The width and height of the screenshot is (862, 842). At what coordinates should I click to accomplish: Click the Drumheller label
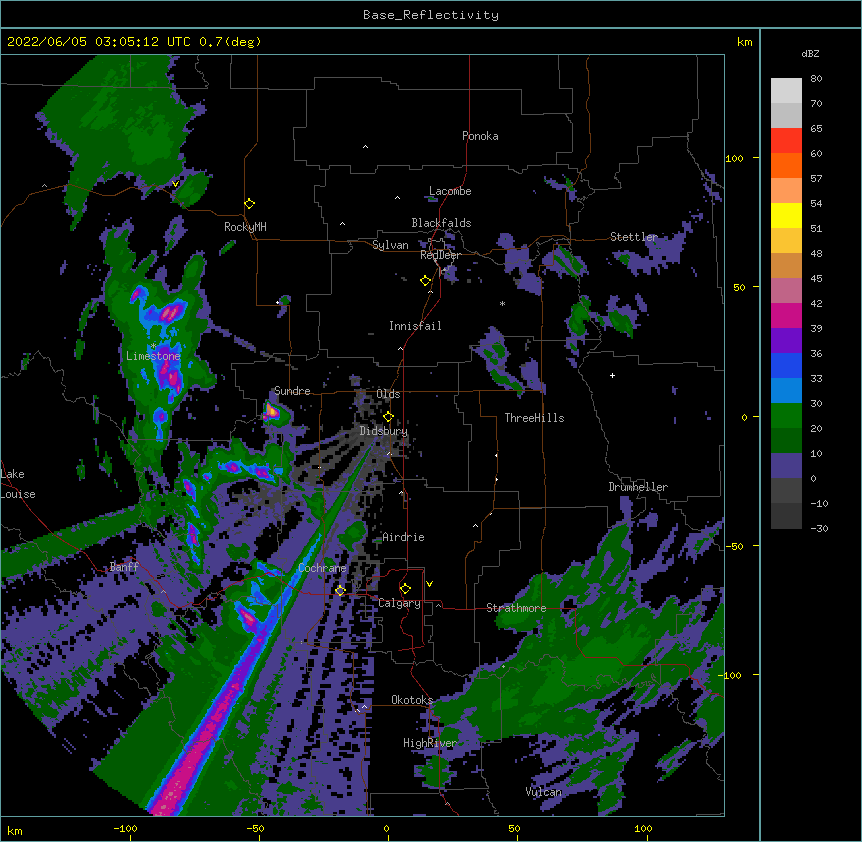pyautogui.click(x=638, y=487)
